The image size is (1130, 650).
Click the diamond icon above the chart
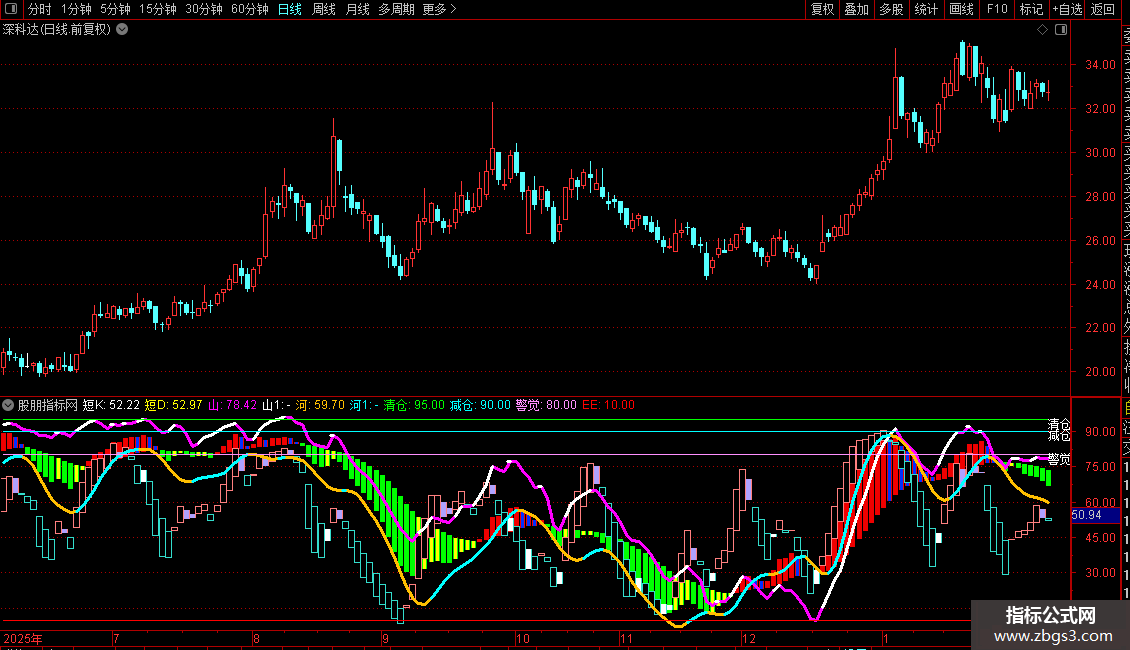pos(1043,30)
